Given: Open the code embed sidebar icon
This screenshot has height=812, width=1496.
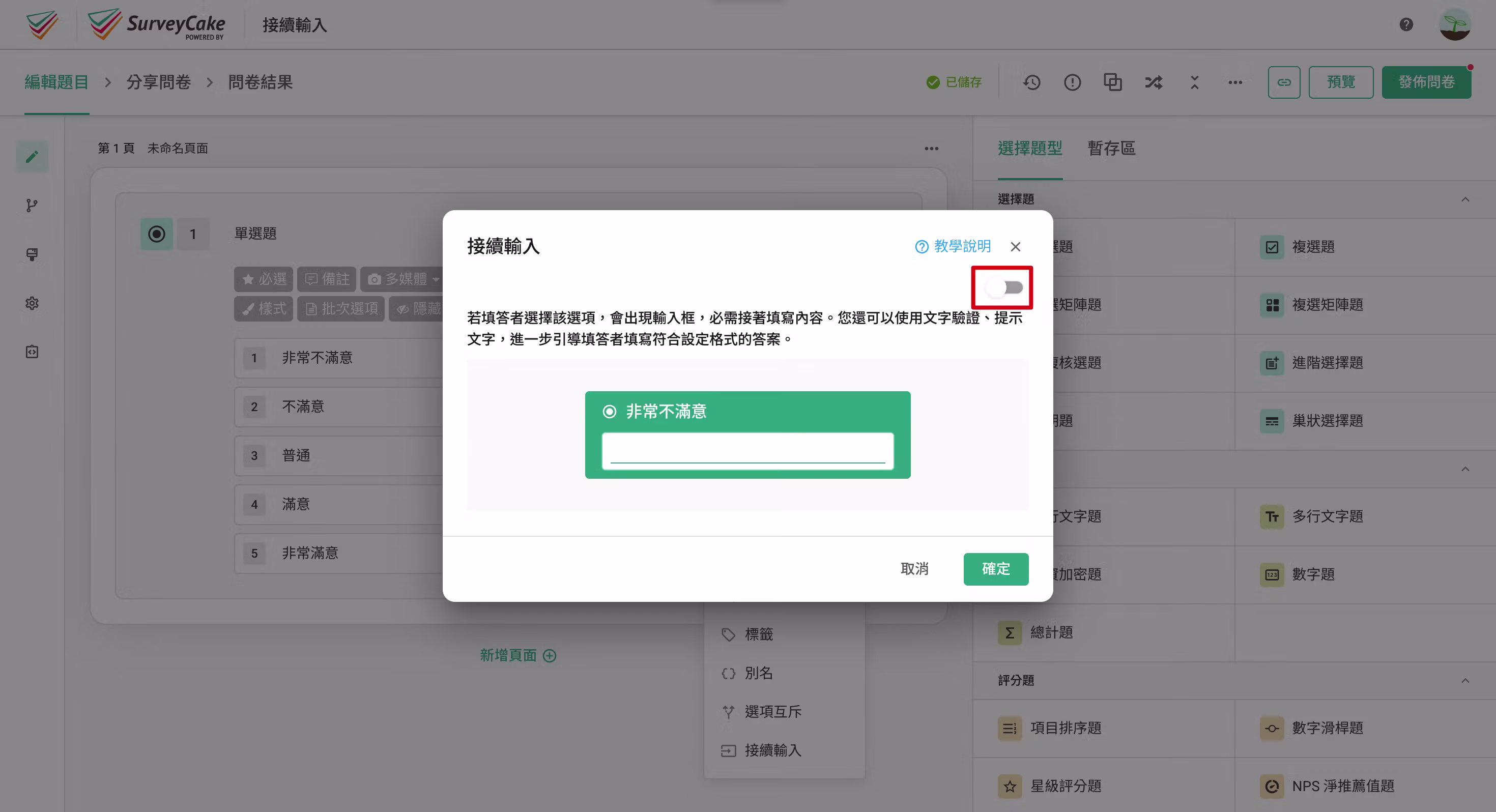Looking at the screenshot, I should (x=32, y=352).
